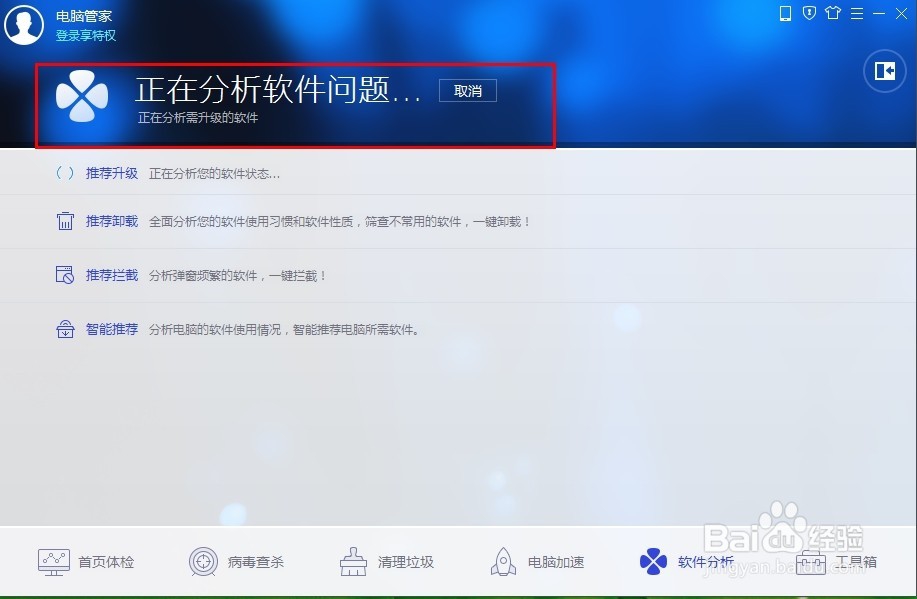Click the trash bin icon for 推荐卸载

[65, 221]
